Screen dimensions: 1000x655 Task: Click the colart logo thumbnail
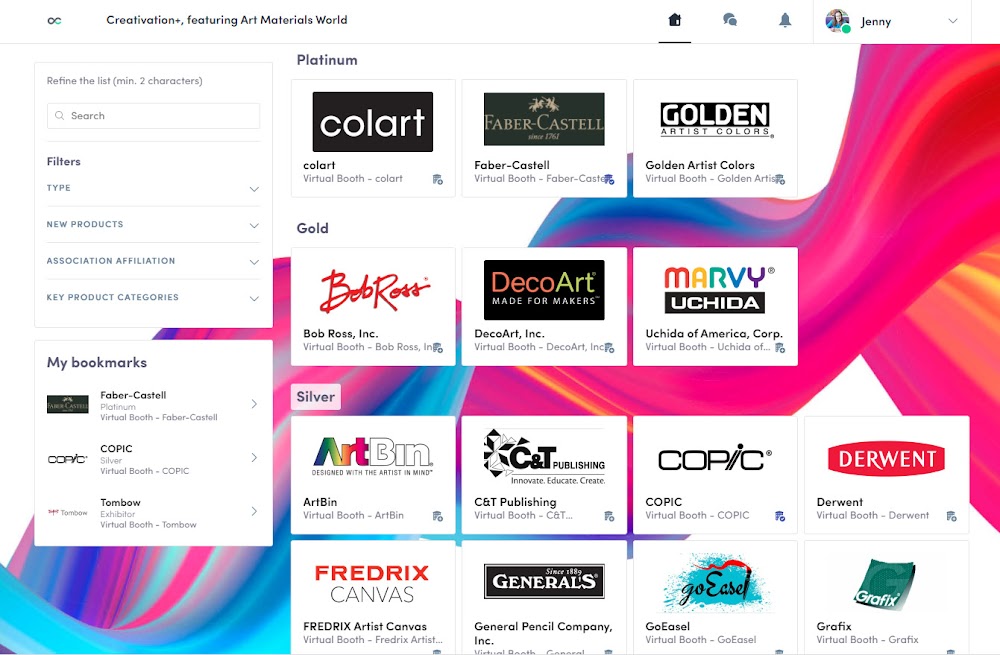[x=372, y=122]
